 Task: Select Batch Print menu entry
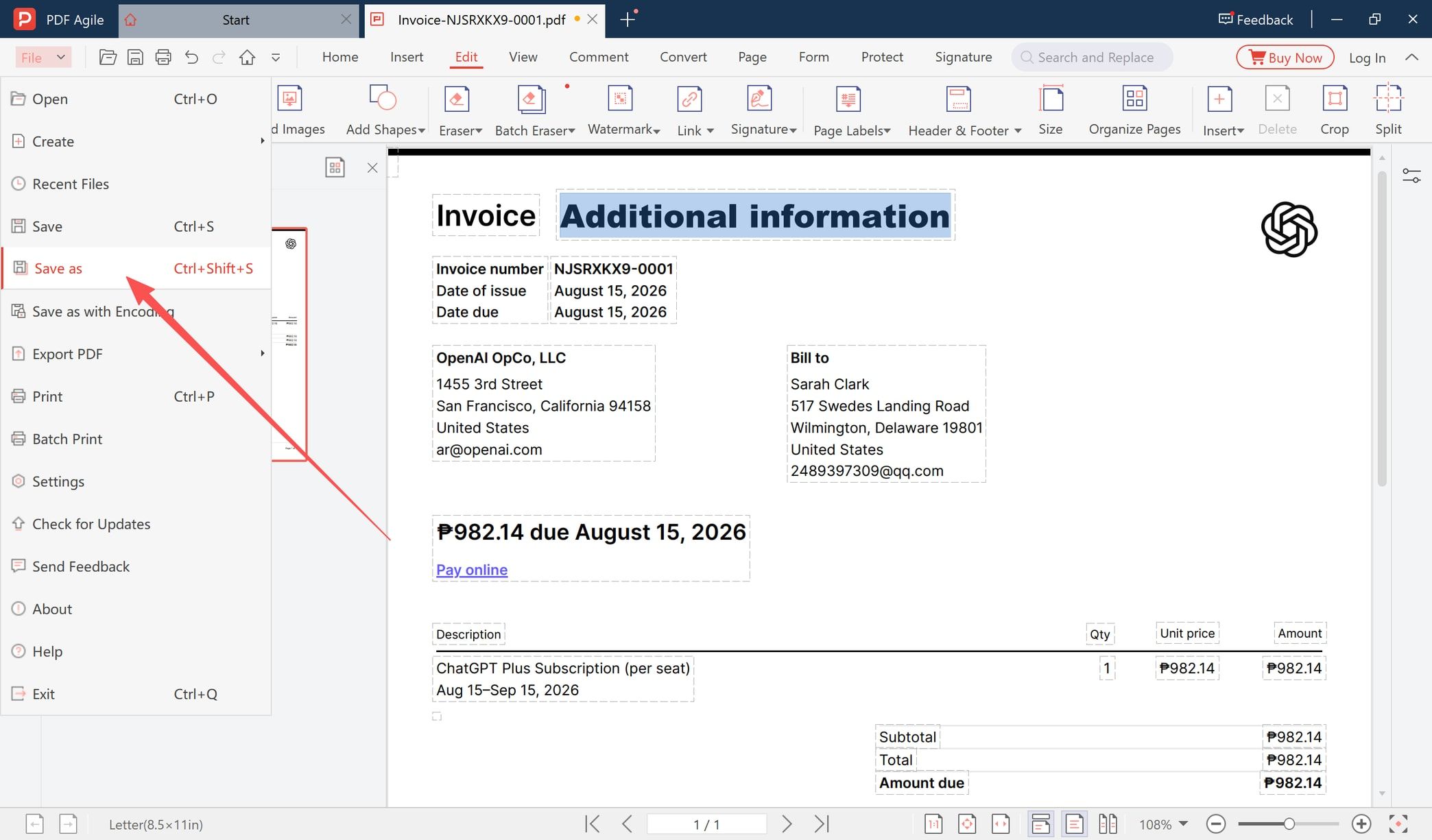pos(136,439)
